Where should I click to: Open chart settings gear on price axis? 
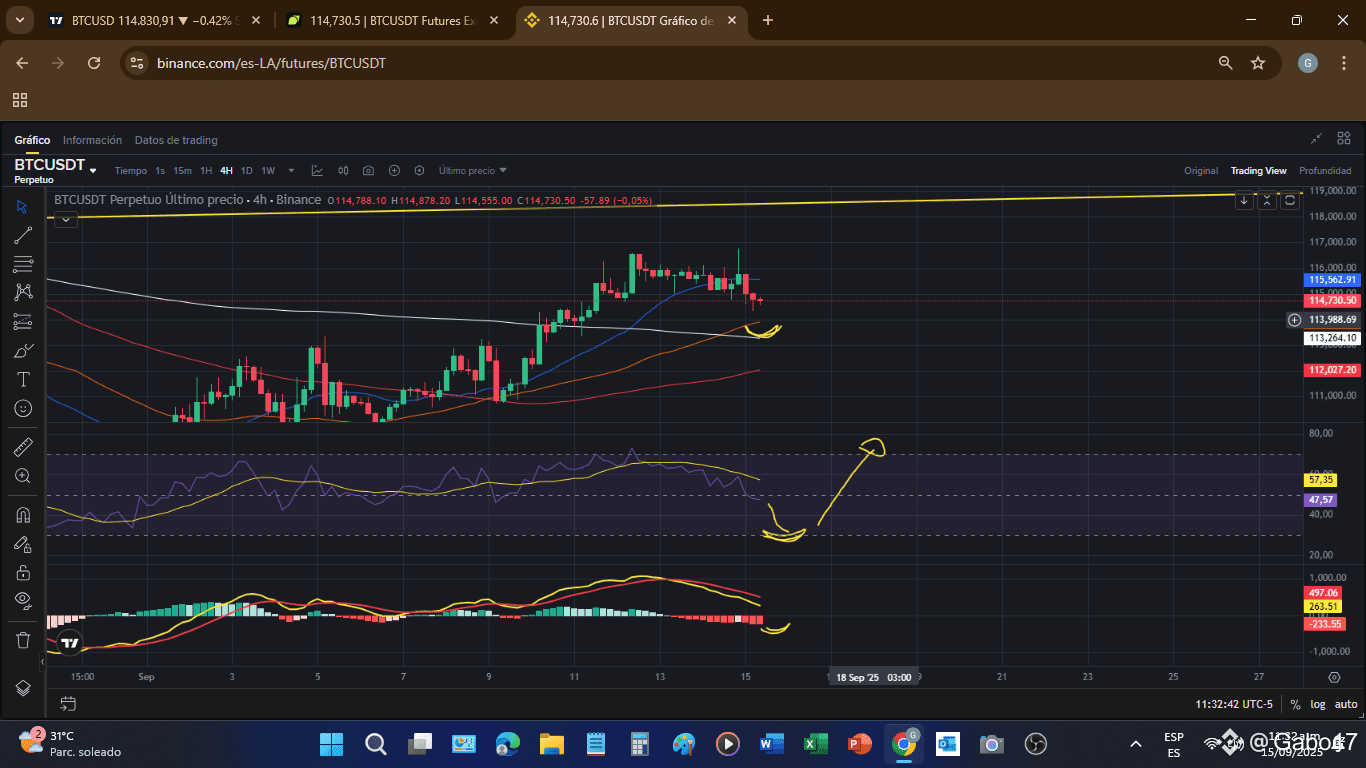click(1333, 677)
